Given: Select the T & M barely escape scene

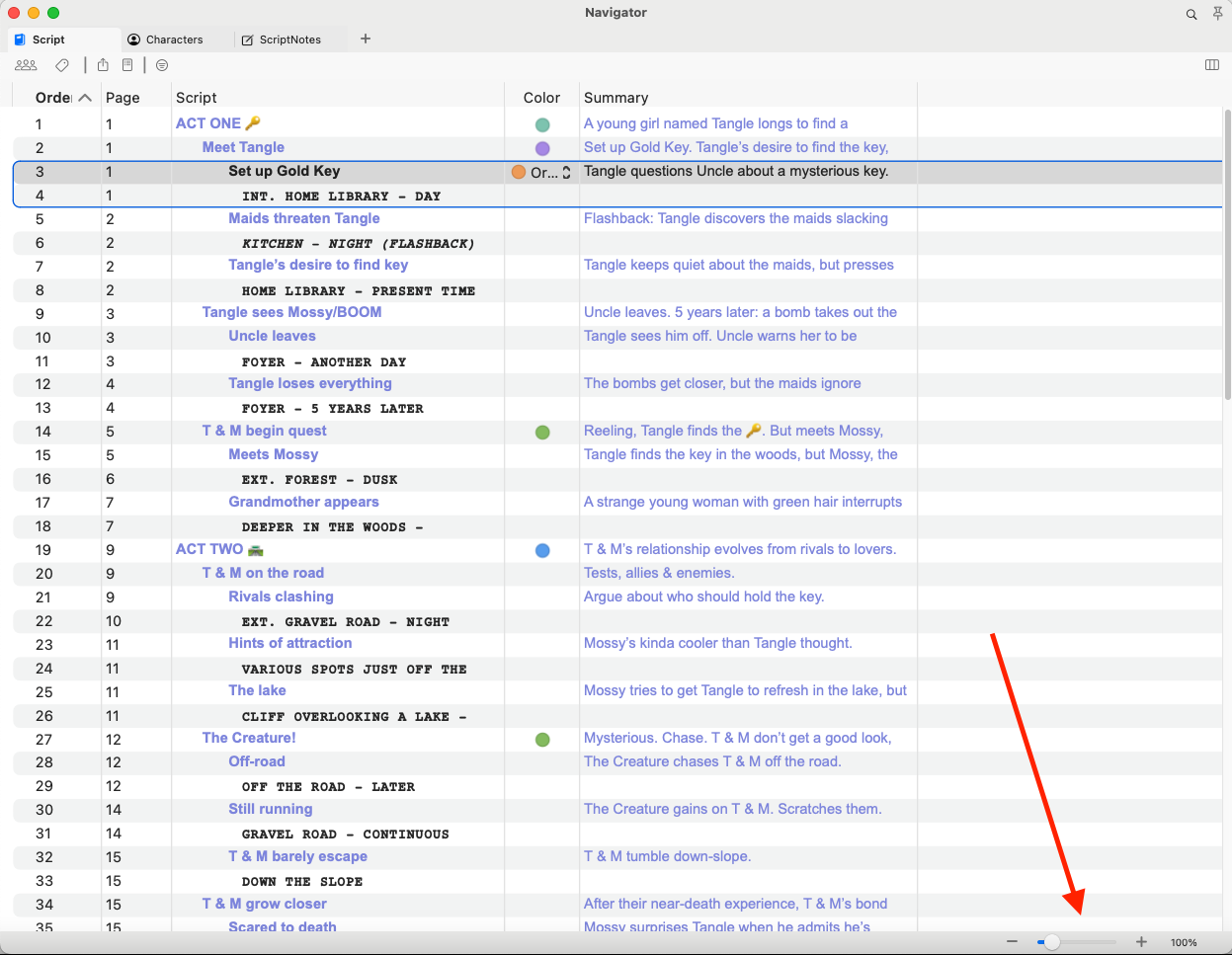Looking at the screenshot, I should 298,856.
